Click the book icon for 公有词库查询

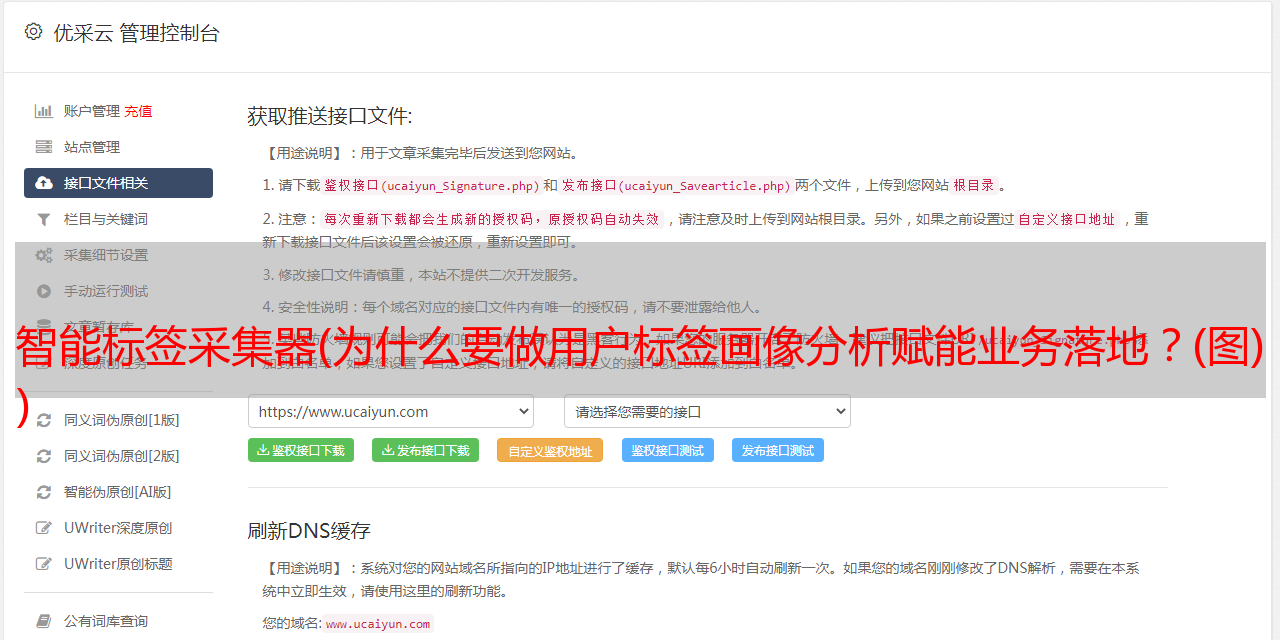pyautogui.click(x=44, y=621)
